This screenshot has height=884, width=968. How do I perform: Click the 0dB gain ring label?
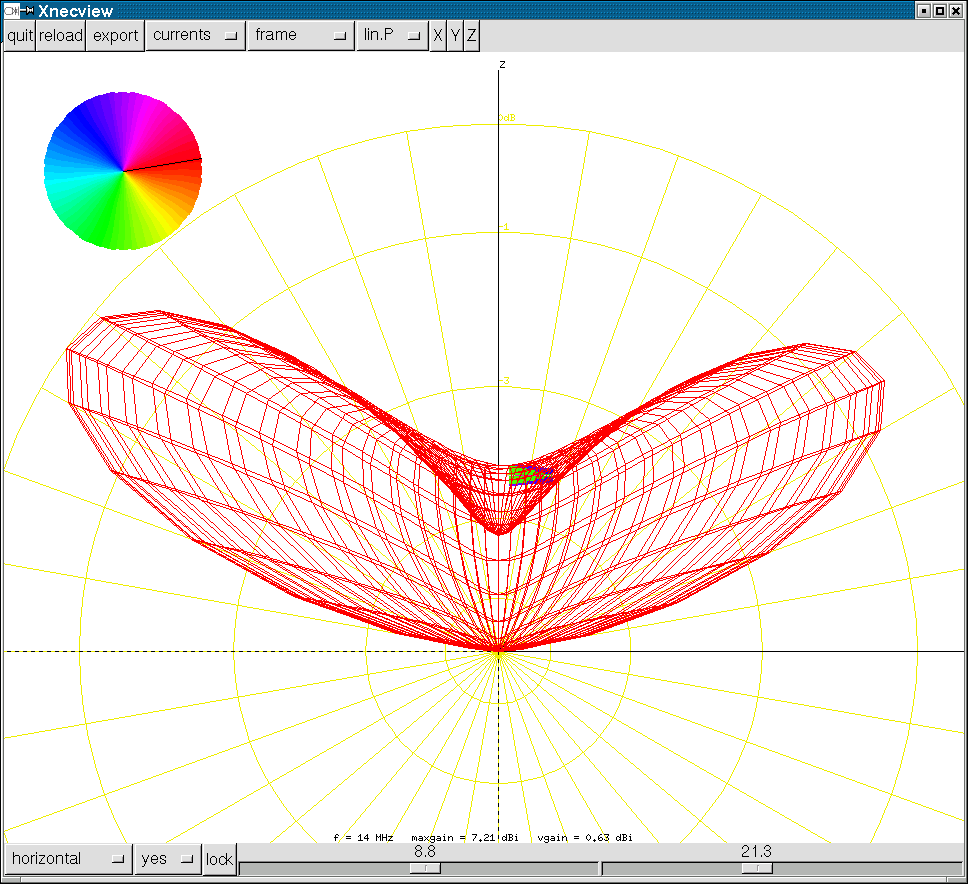click(x=507, y=117)
